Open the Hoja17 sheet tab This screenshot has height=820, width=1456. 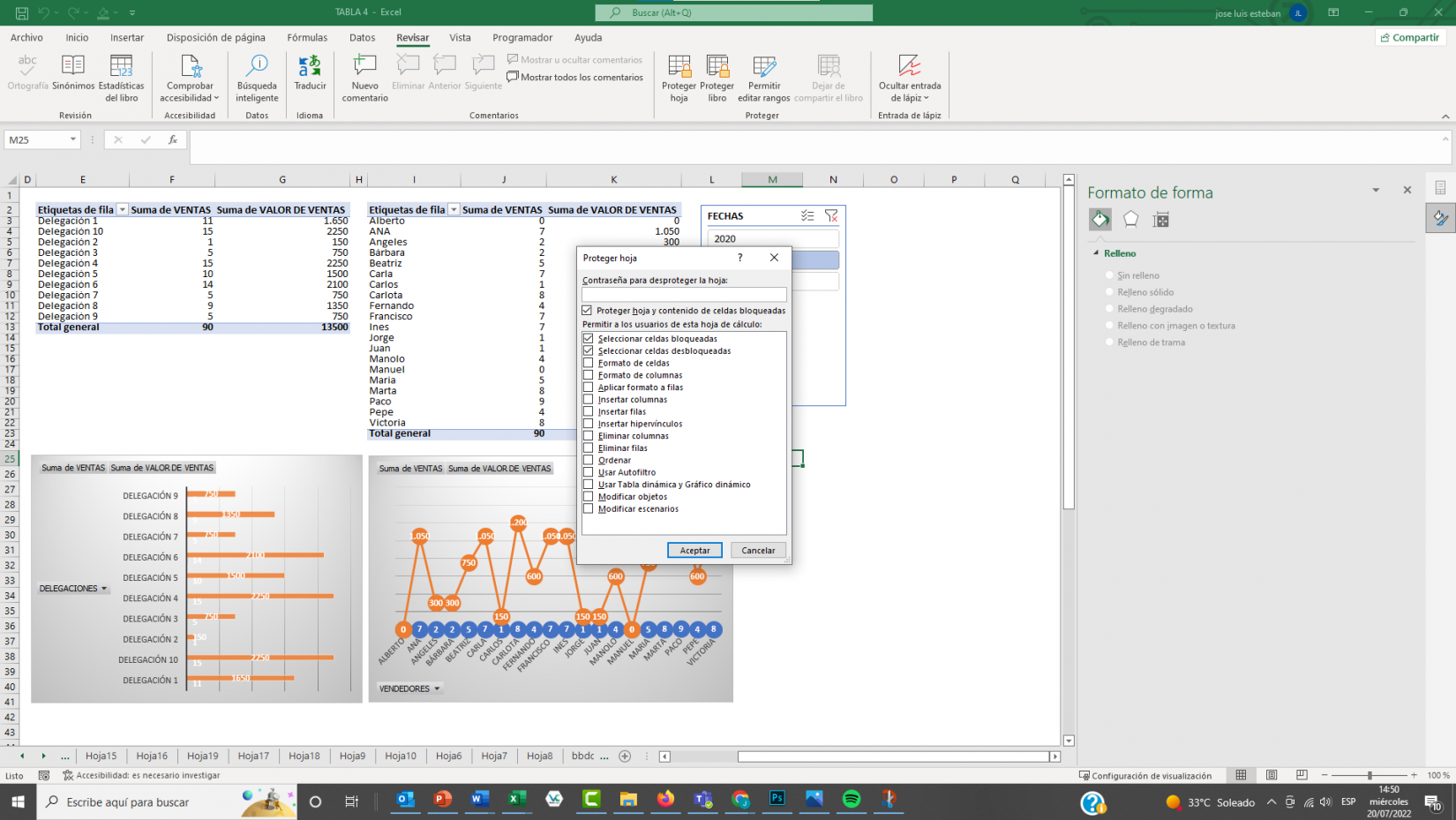[253, 756]
